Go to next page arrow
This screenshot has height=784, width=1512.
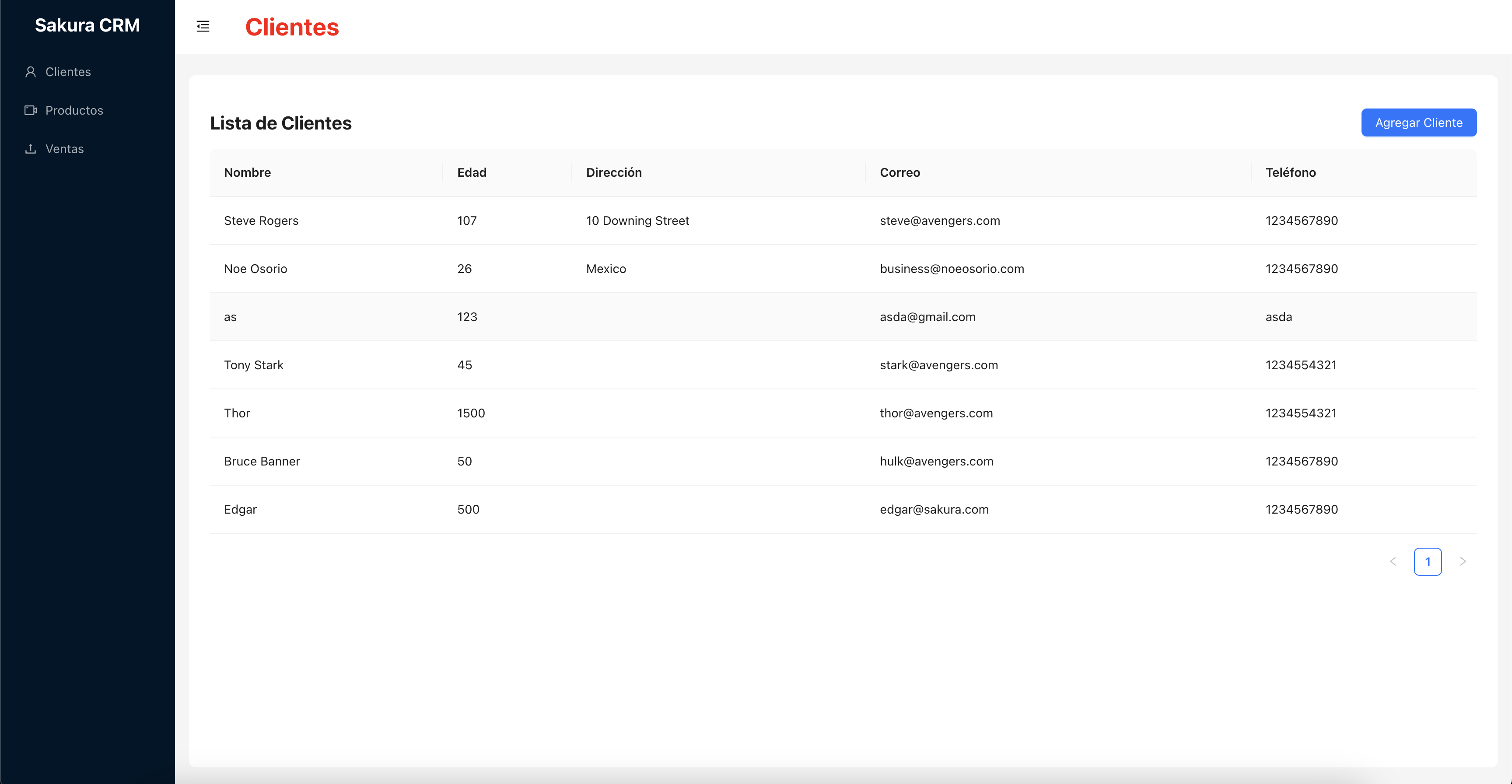pos(1463,562)
